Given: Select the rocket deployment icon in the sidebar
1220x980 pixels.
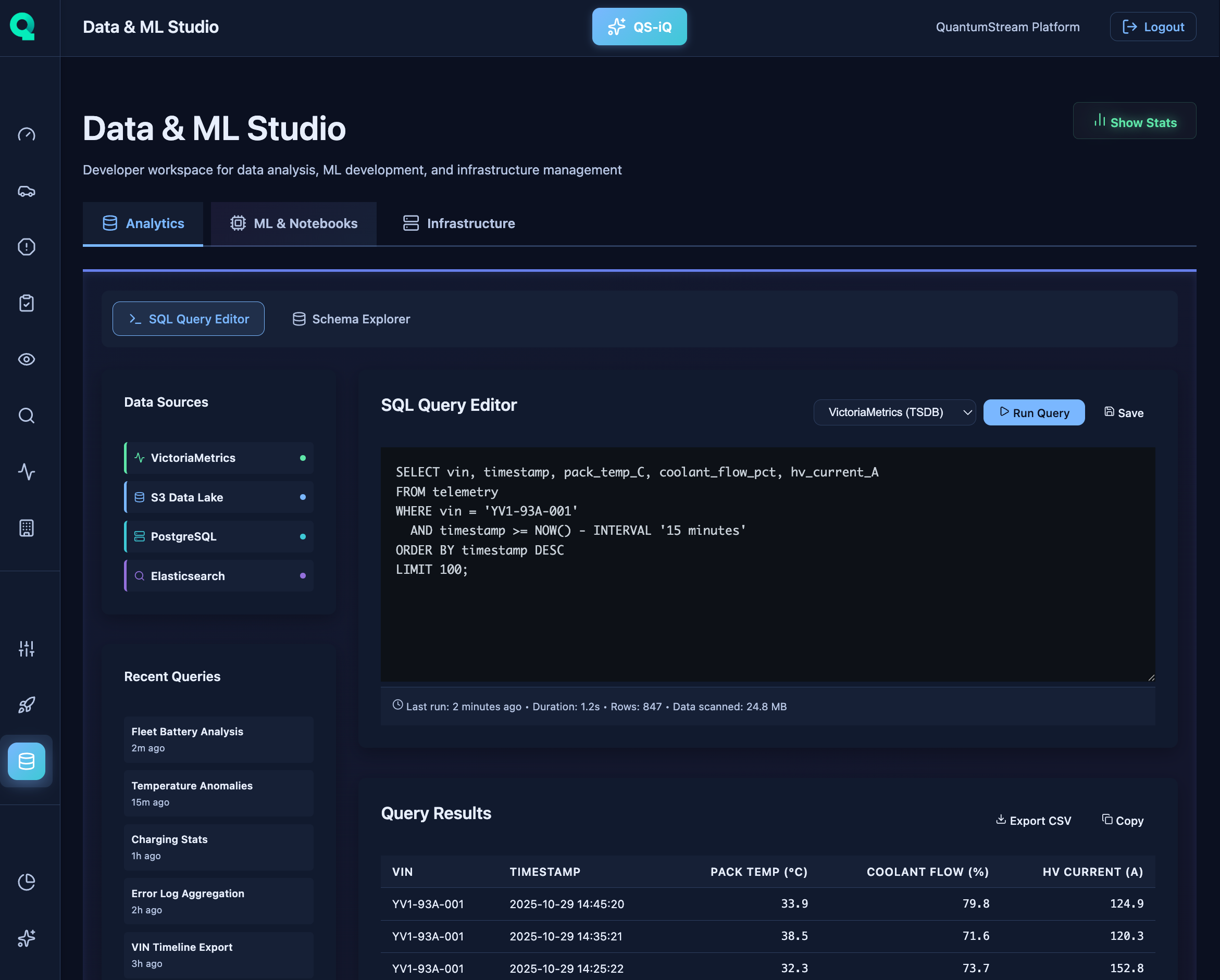Looking at the screenshot, I should click(x=26, y=705).
